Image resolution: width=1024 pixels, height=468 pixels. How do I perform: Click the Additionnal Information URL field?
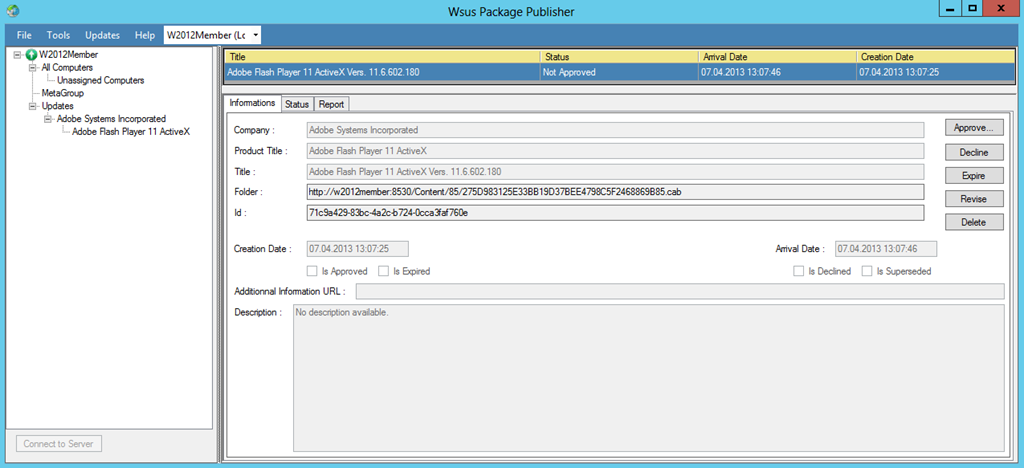click(x=680, y=291)
